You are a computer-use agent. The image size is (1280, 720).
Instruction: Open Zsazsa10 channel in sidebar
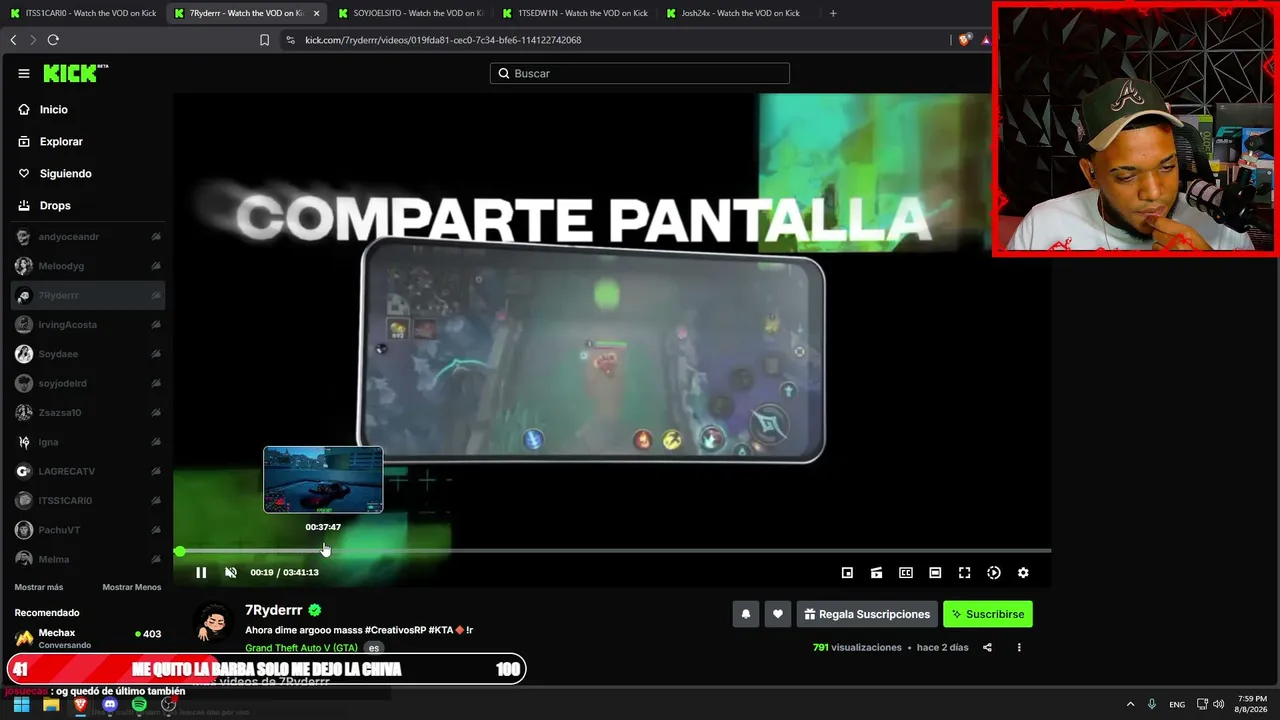[x=88, y=413]
